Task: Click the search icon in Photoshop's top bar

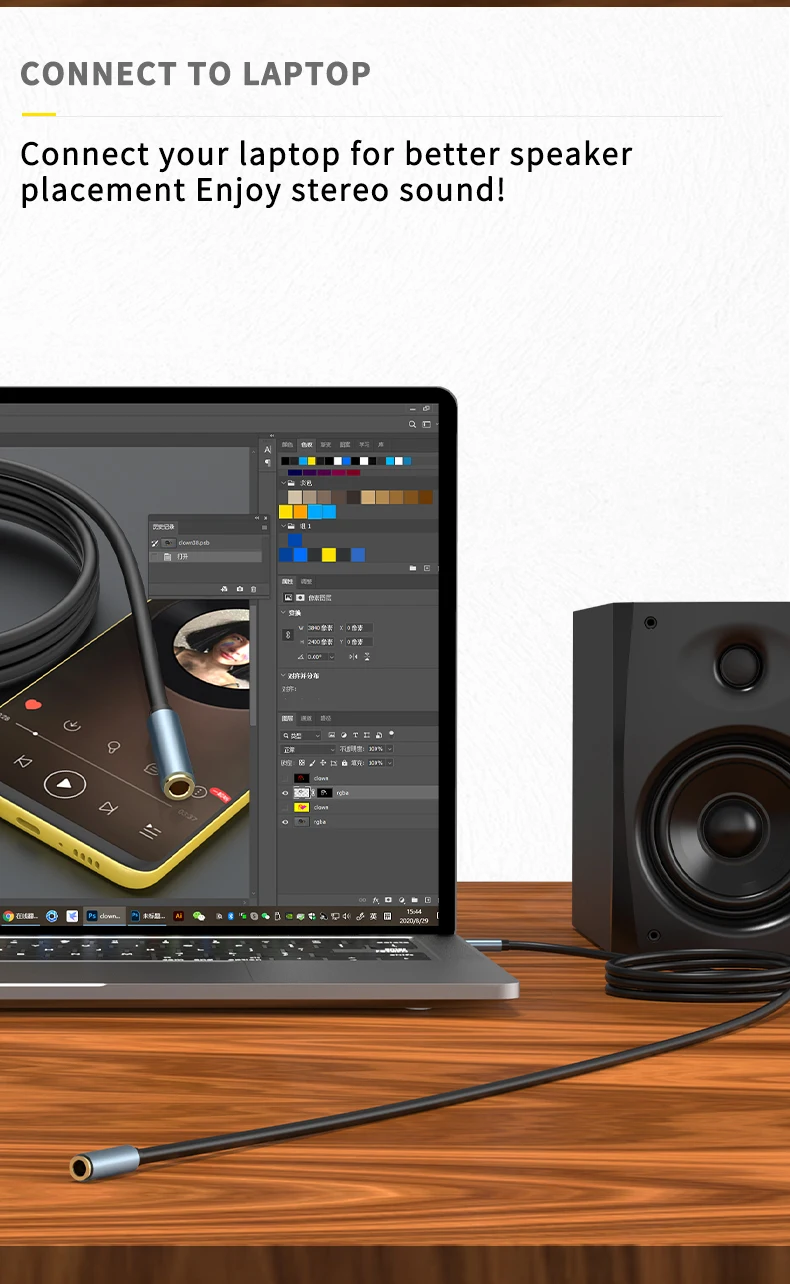Action: click(x=413, y=424)
